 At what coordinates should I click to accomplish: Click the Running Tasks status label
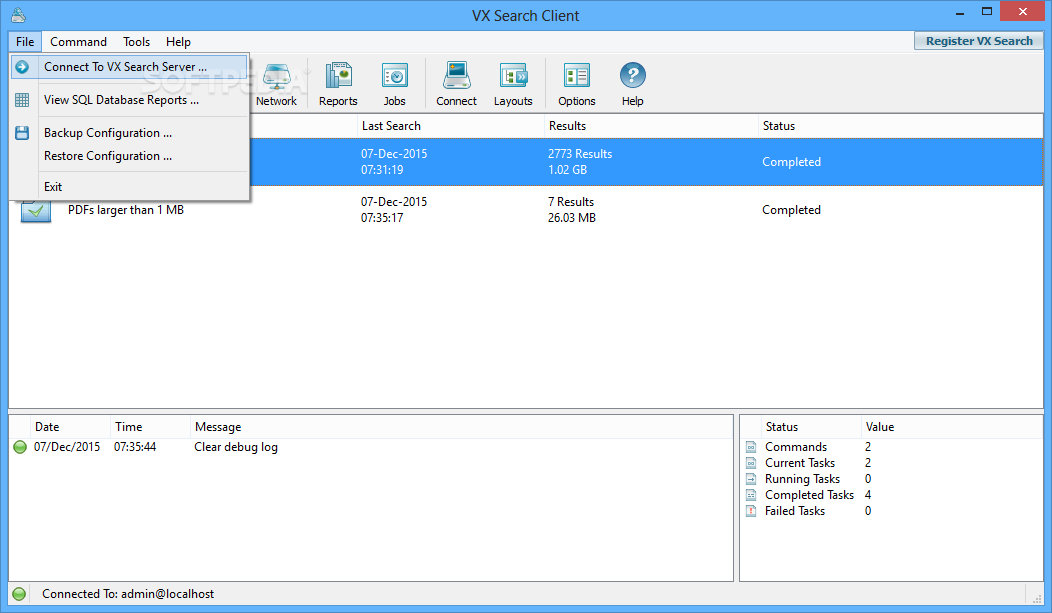(x=802, y=479)
